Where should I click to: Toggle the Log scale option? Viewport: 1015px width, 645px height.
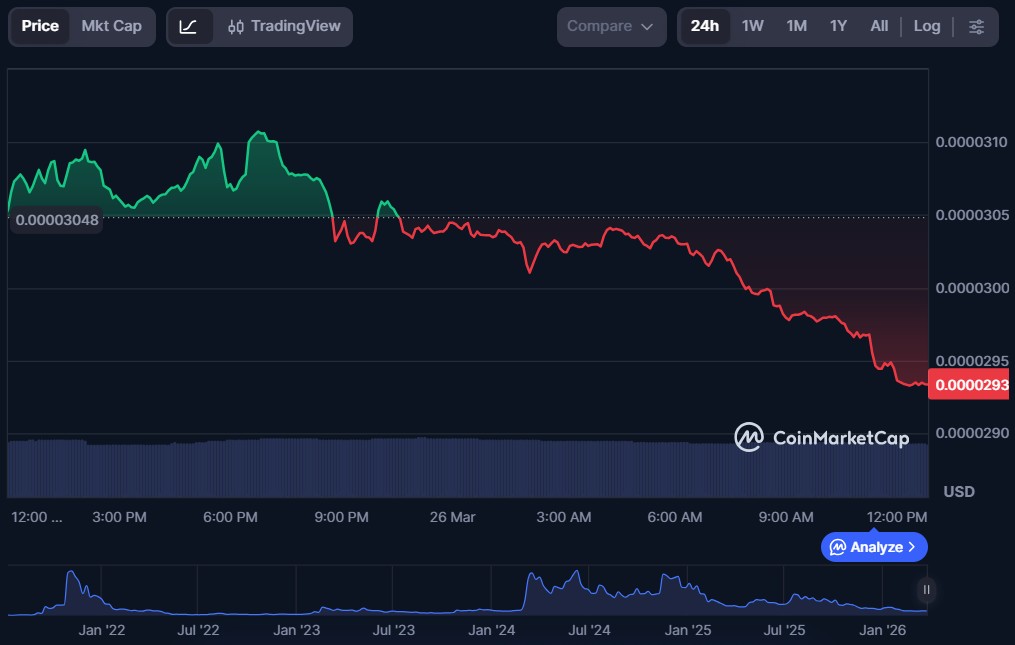[x=926, y=27]
